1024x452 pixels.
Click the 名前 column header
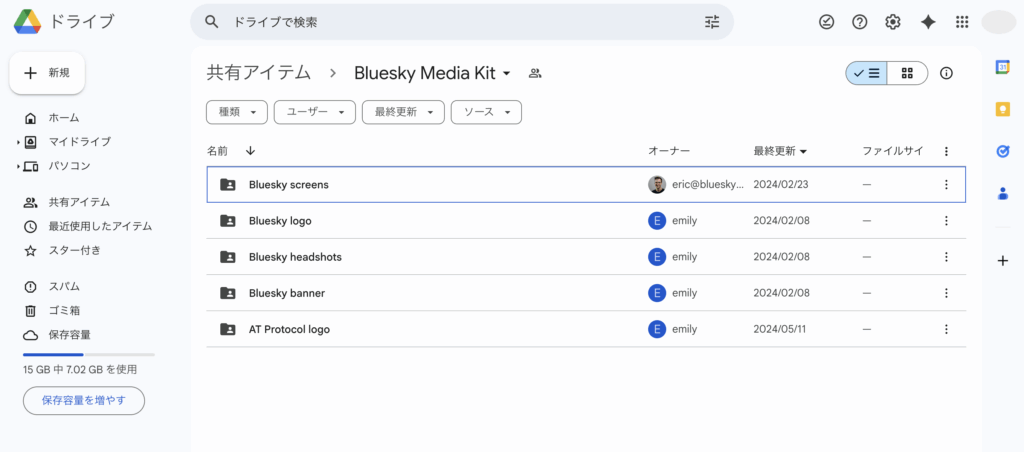click(217, 151)
